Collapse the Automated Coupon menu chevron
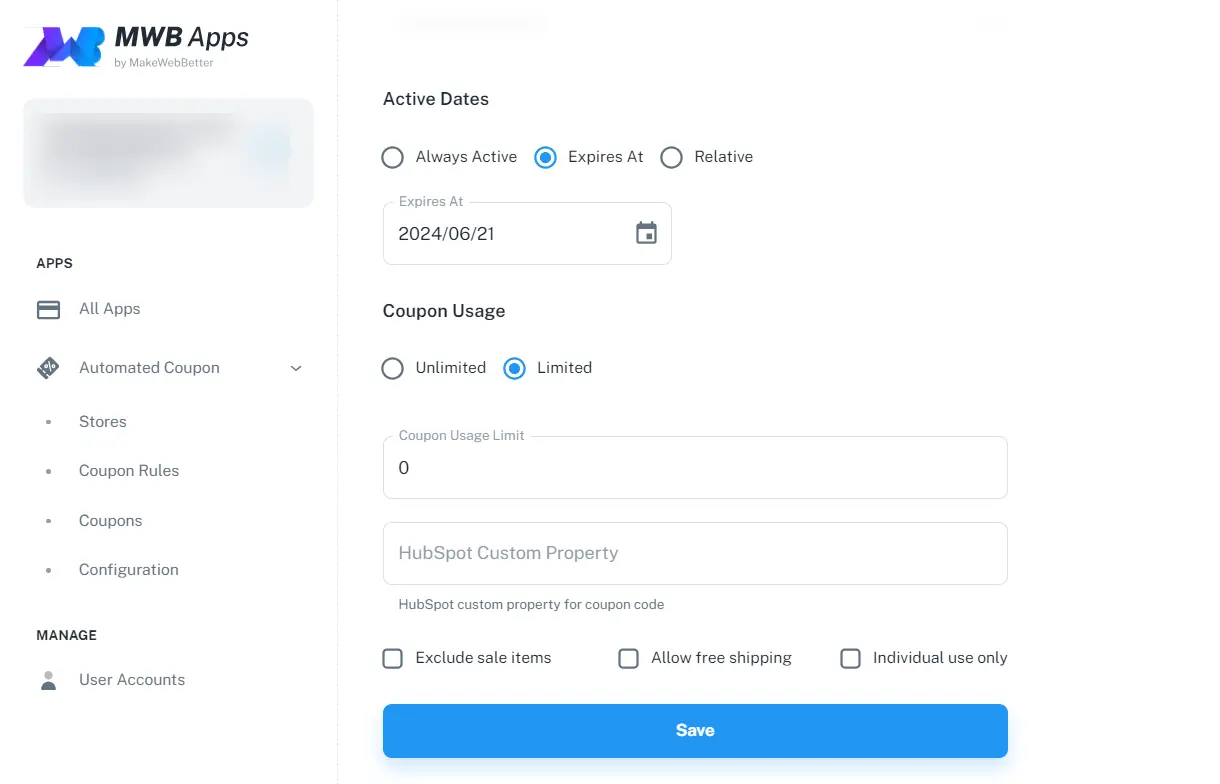 click(296, 368)
